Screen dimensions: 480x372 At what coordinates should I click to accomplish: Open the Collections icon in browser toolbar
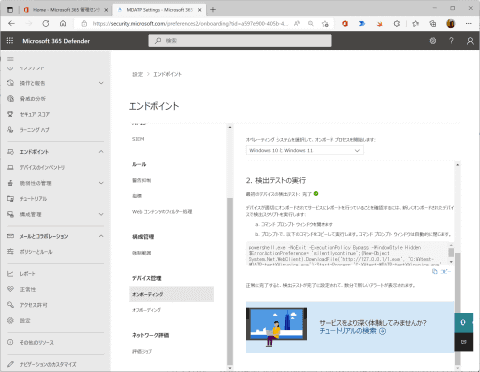(433, 23)
